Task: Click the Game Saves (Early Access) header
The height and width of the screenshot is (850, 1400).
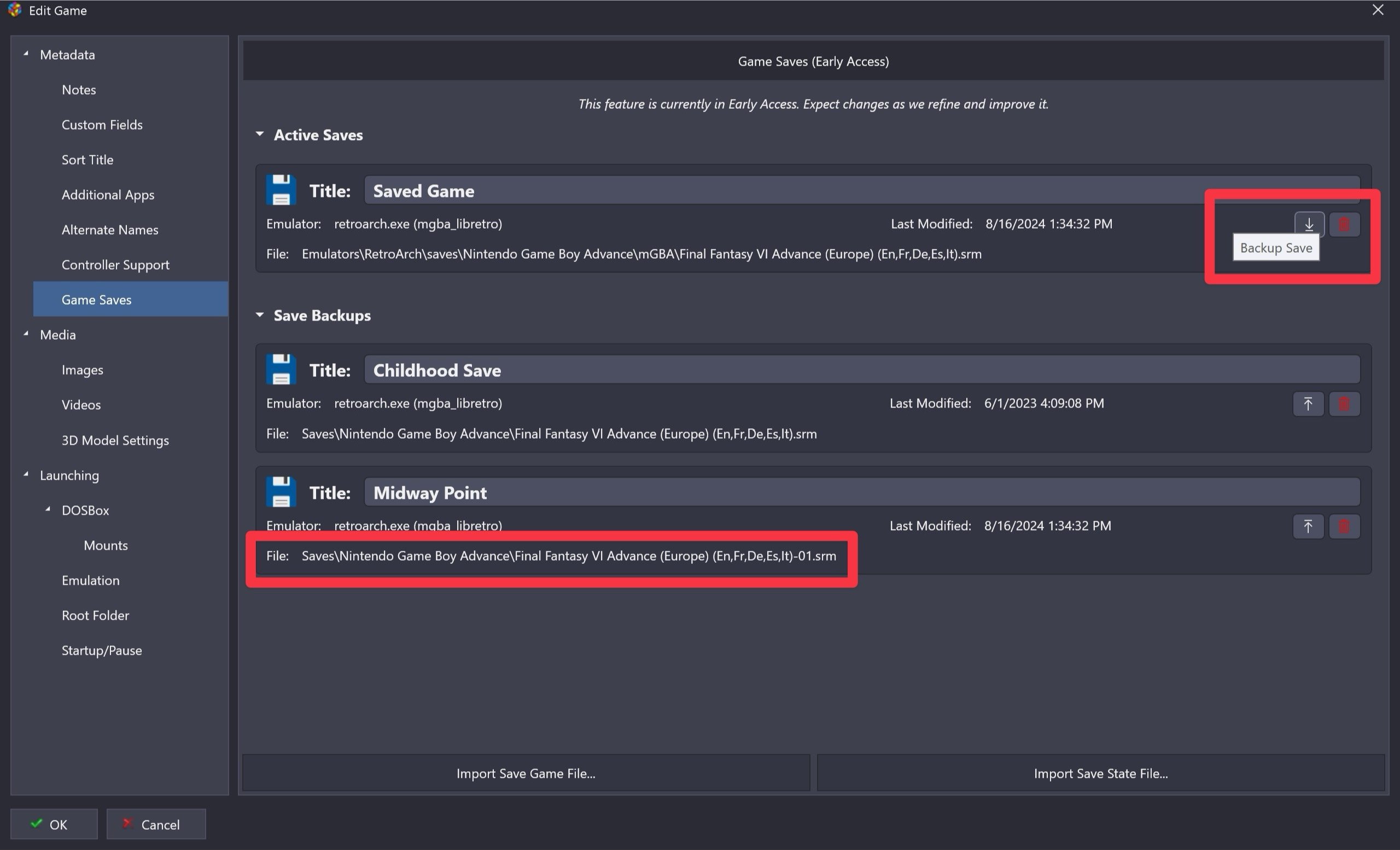Action: coord(813,61)
